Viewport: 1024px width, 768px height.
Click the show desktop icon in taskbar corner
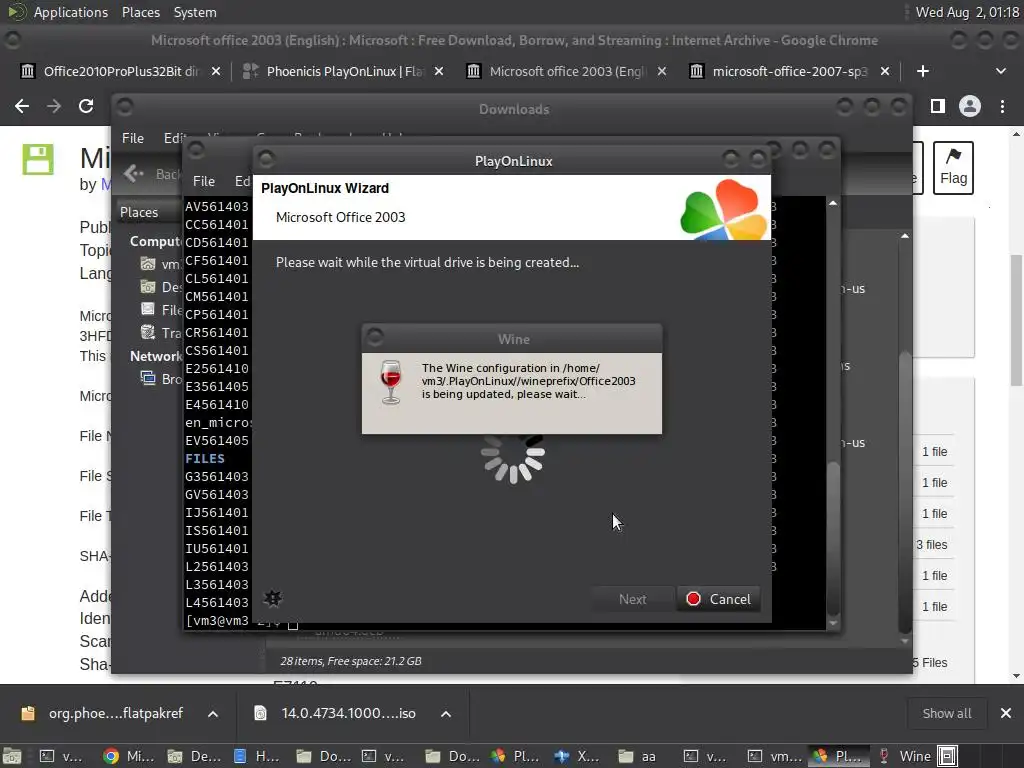point(12,756)
